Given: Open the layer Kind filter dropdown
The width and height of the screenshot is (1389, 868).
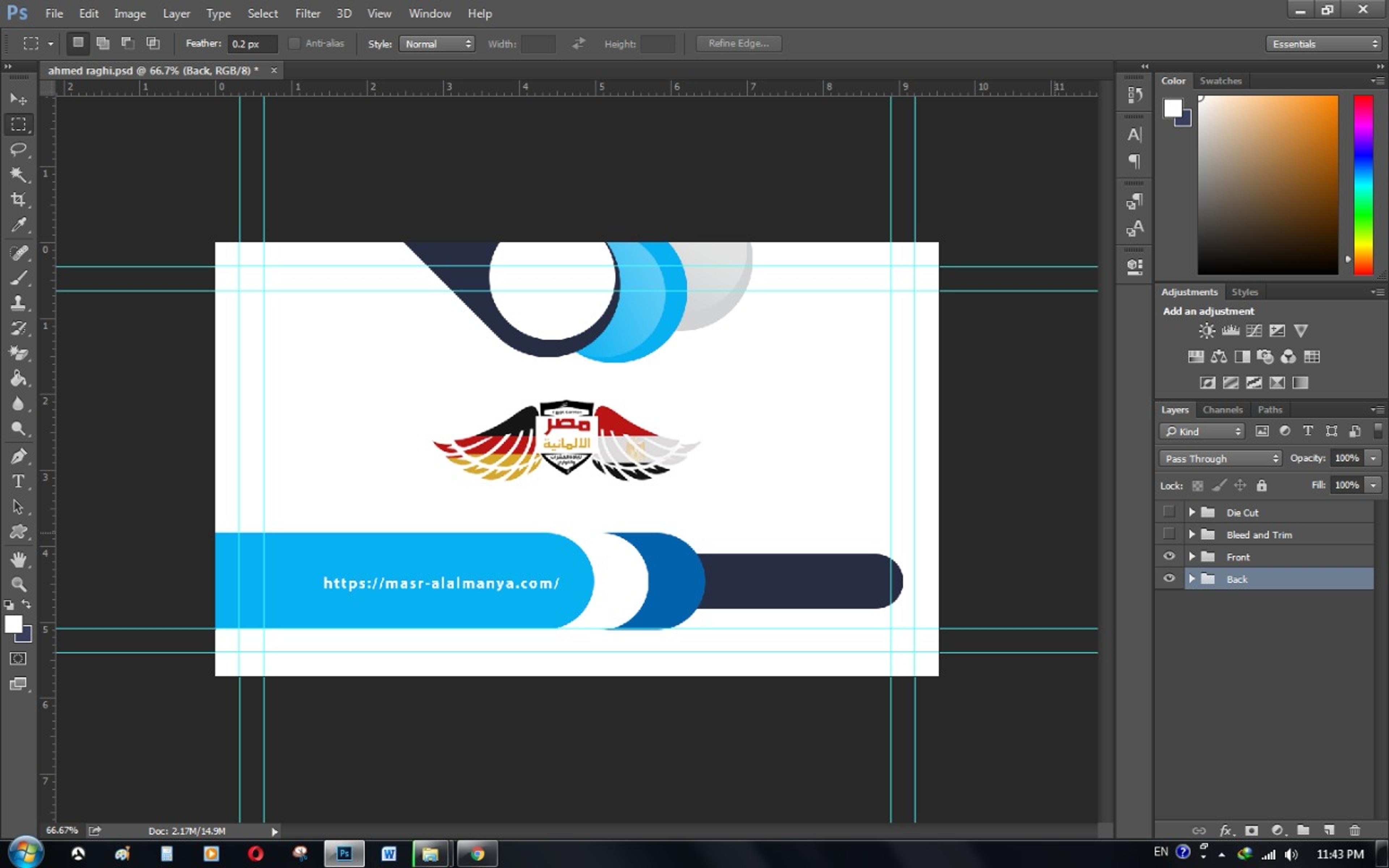Looking at the screenshot, I should pyautogui.click(x=1202, y=431).
